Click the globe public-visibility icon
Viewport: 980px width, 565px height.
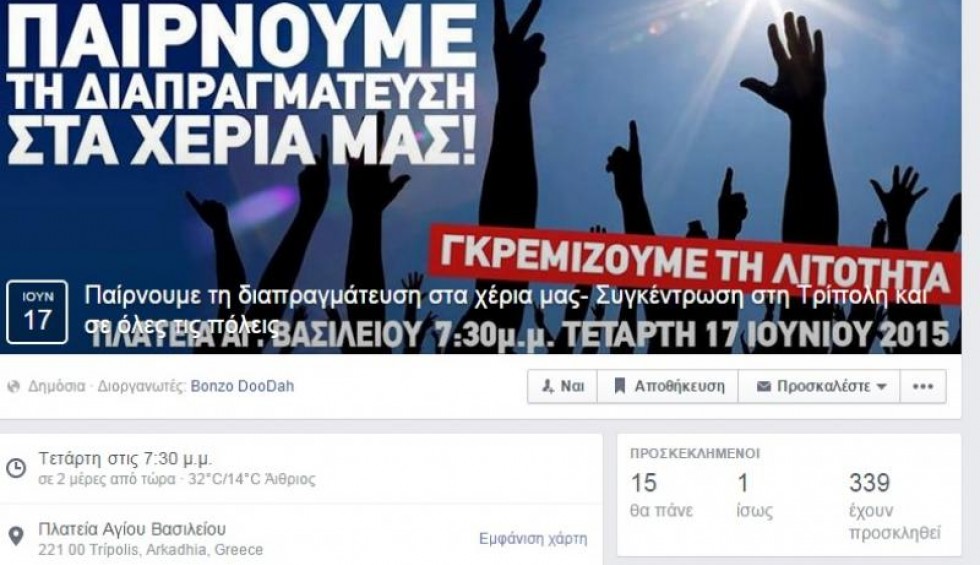[x=14, y=387]
